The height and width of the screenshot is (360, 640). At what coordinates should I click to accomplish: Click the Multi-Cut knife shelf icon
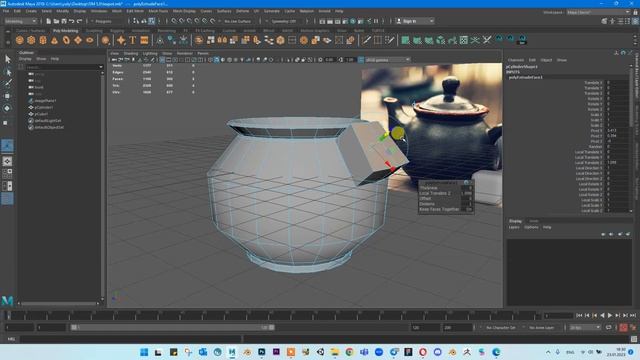367,40
